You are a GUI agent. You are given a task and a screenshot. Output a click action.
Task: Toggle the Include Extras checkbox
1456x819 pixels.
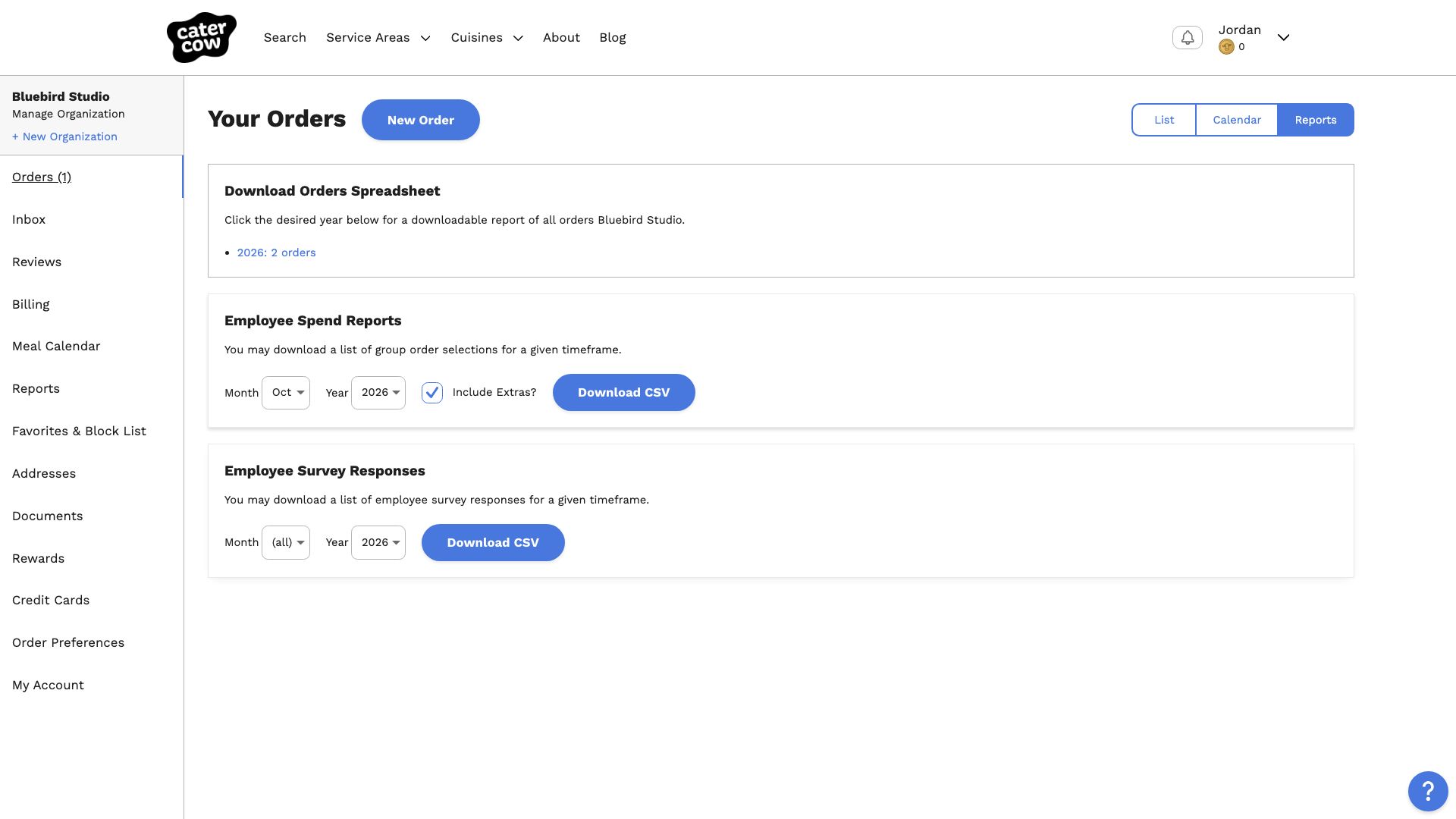(432, 392)
